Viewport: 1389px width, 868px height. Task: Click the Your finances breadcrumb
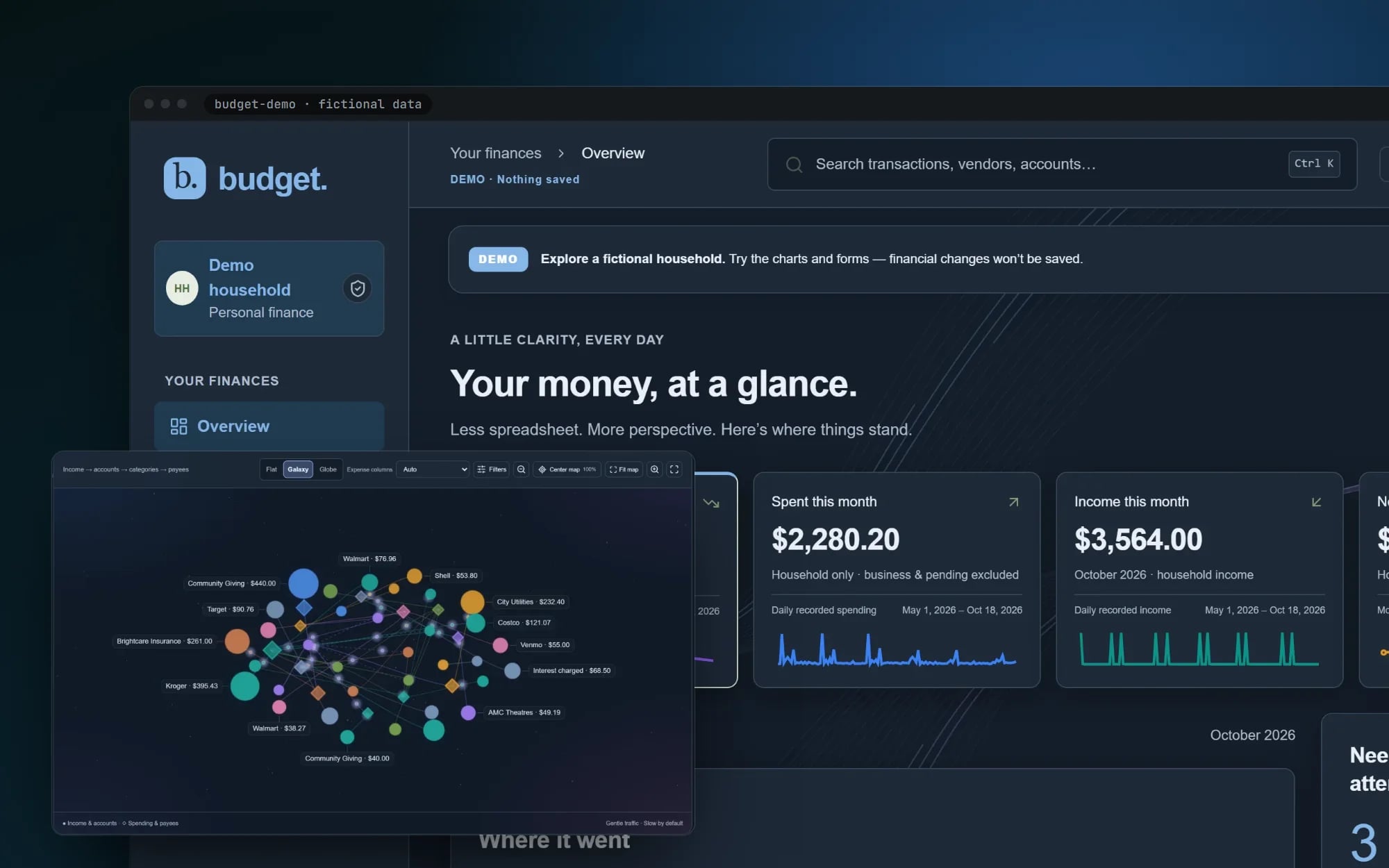point(495,153)
